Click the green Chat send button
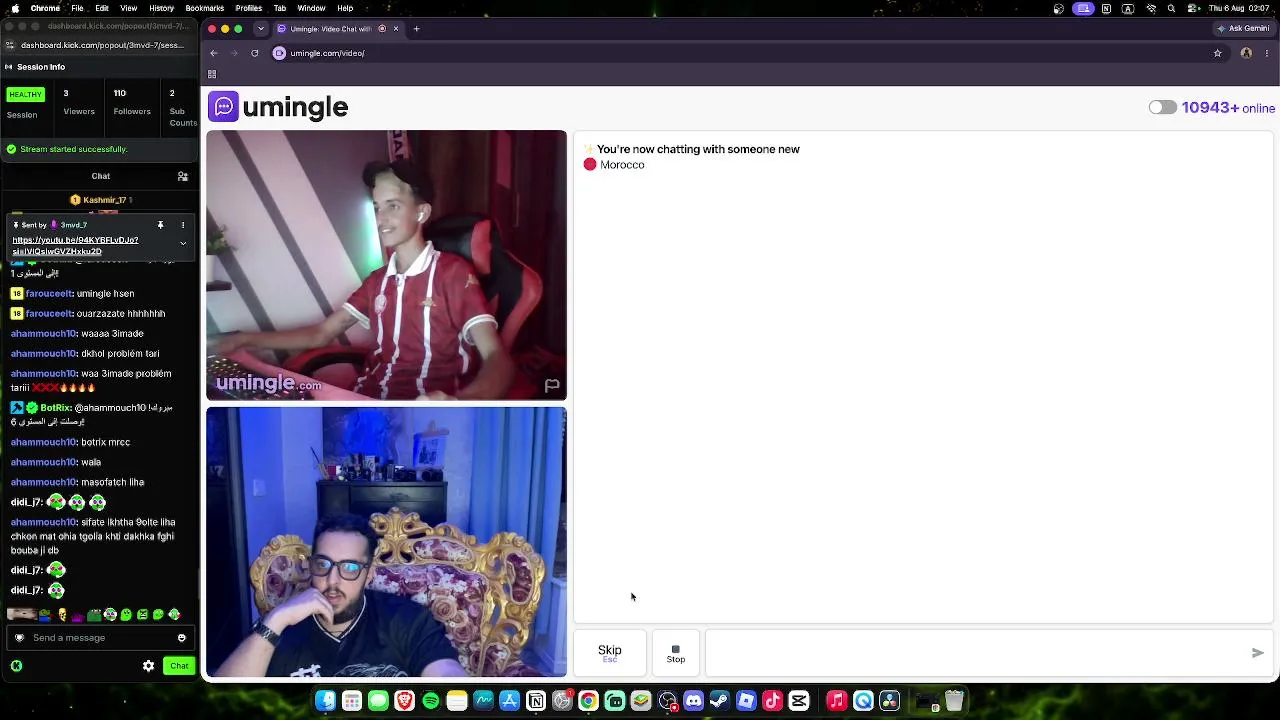 point(179,666)
